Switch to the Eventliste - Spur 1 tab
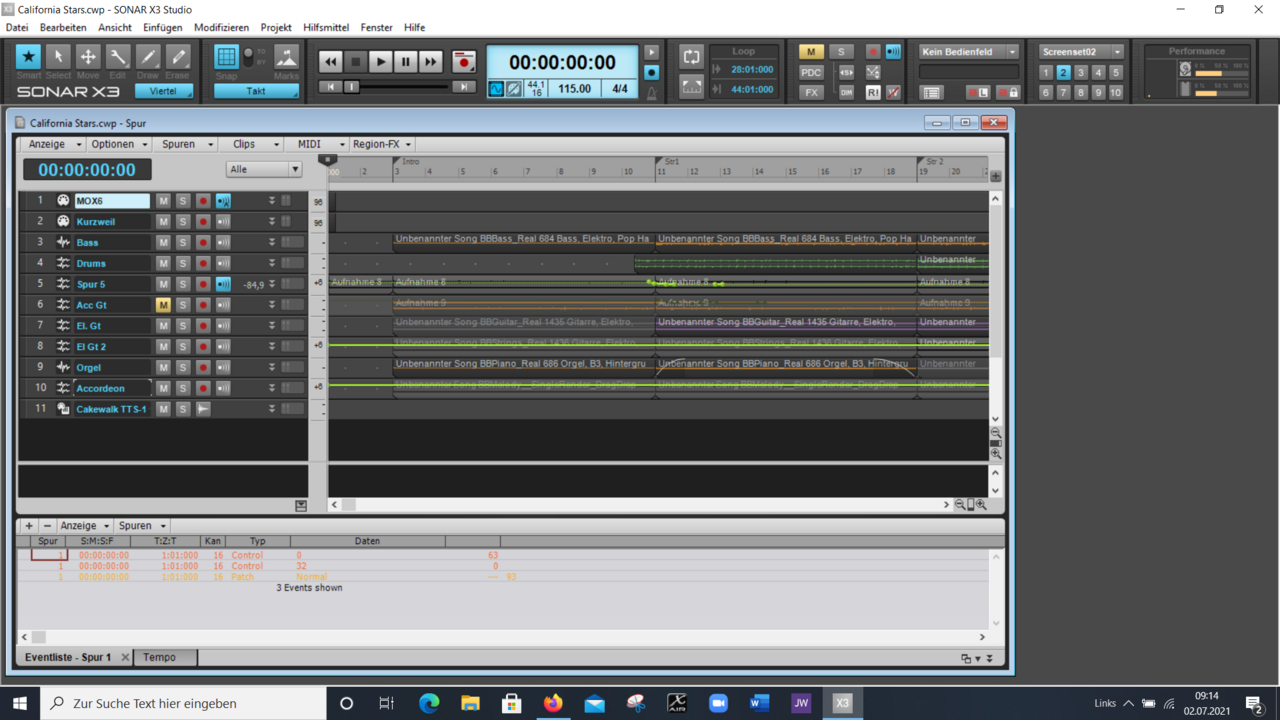This screenshot has width=1280, height=720. coord(67,657)
